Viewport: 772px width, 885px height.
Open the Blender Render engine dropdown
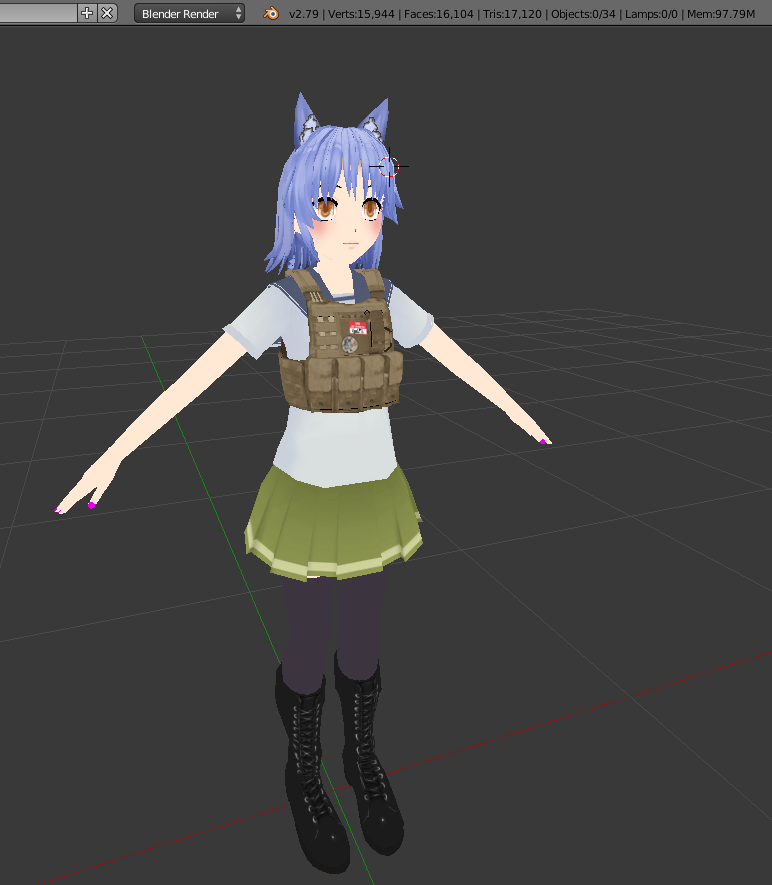[189, 14]
